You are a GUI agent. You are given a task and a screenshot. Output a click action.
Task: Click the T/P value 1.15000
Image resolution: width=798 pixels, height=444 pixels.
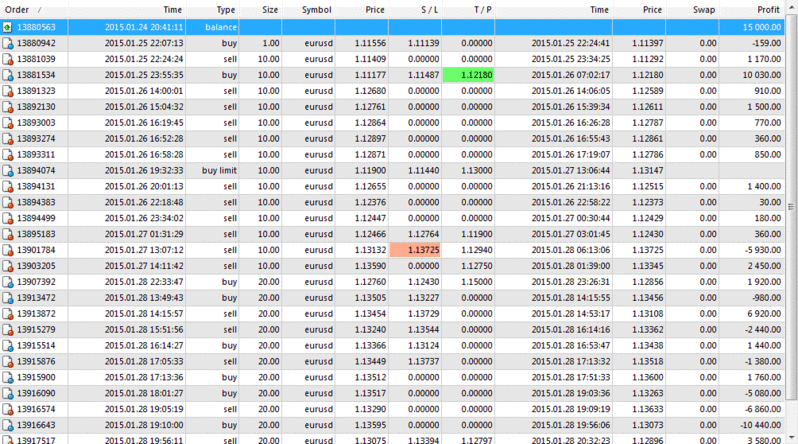pyautogui.click(x=477, y=282)
